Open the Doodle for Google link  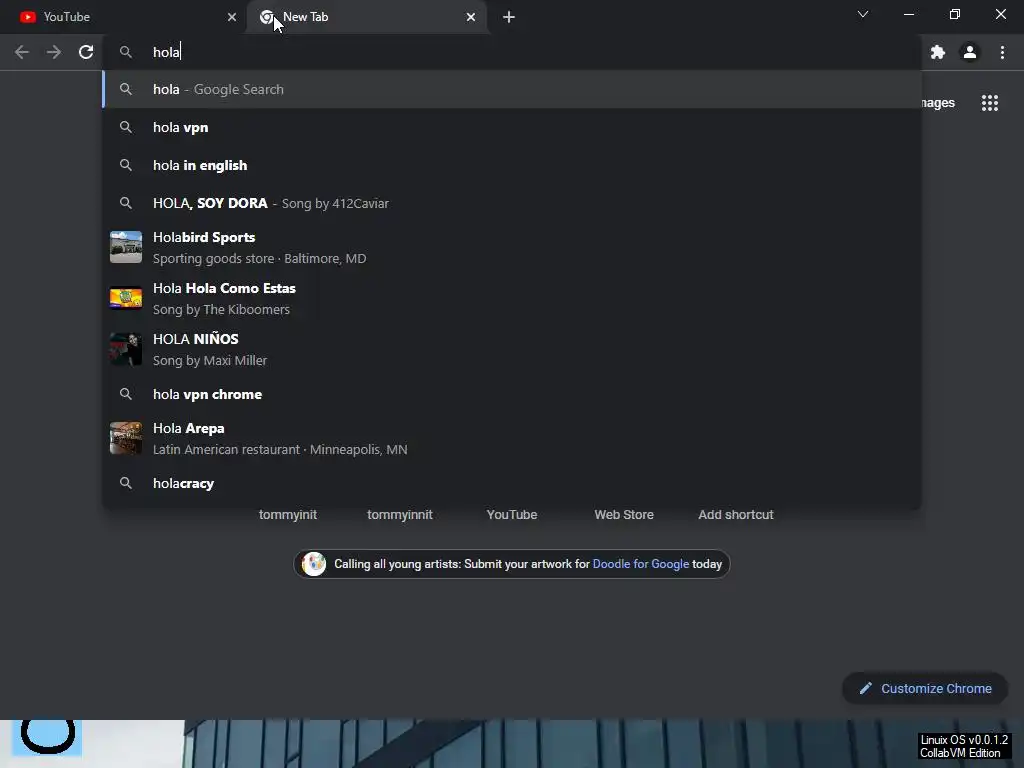641,564
